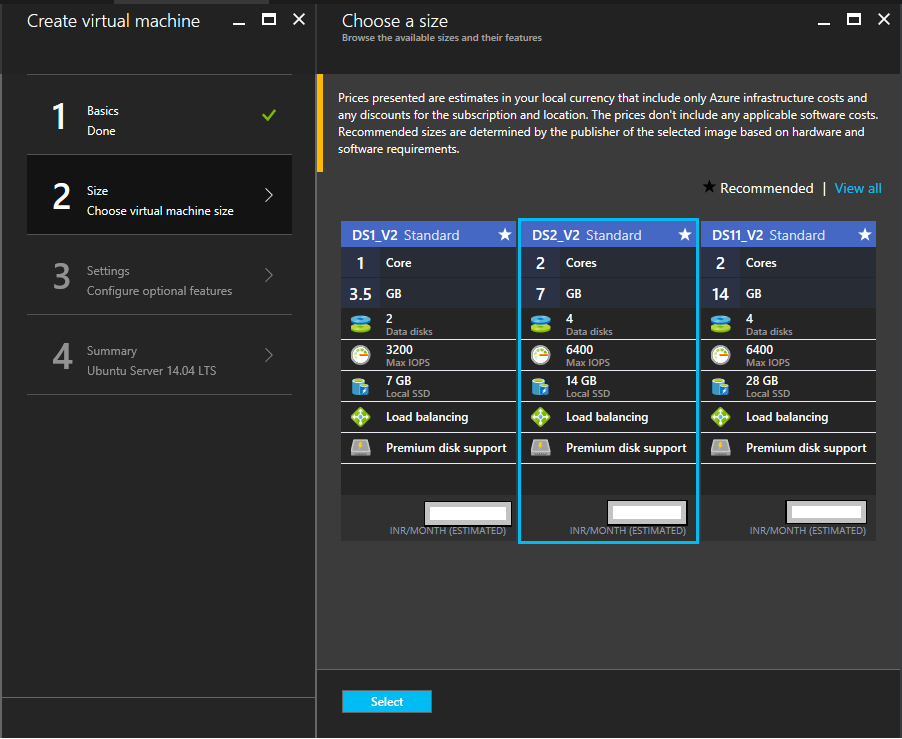The image size is (902, 739).
Task: Click the data disks icon in DS2_V2 card
Action: [x=541, y=324]
